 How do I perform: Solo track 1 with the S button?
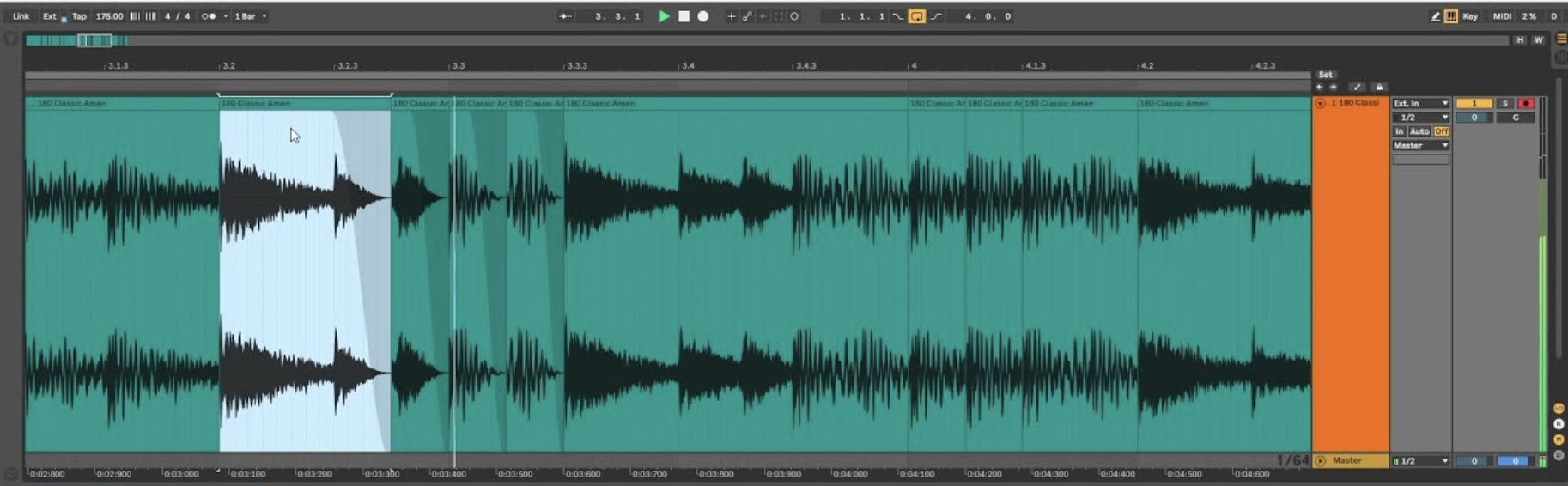[1504, 103]
